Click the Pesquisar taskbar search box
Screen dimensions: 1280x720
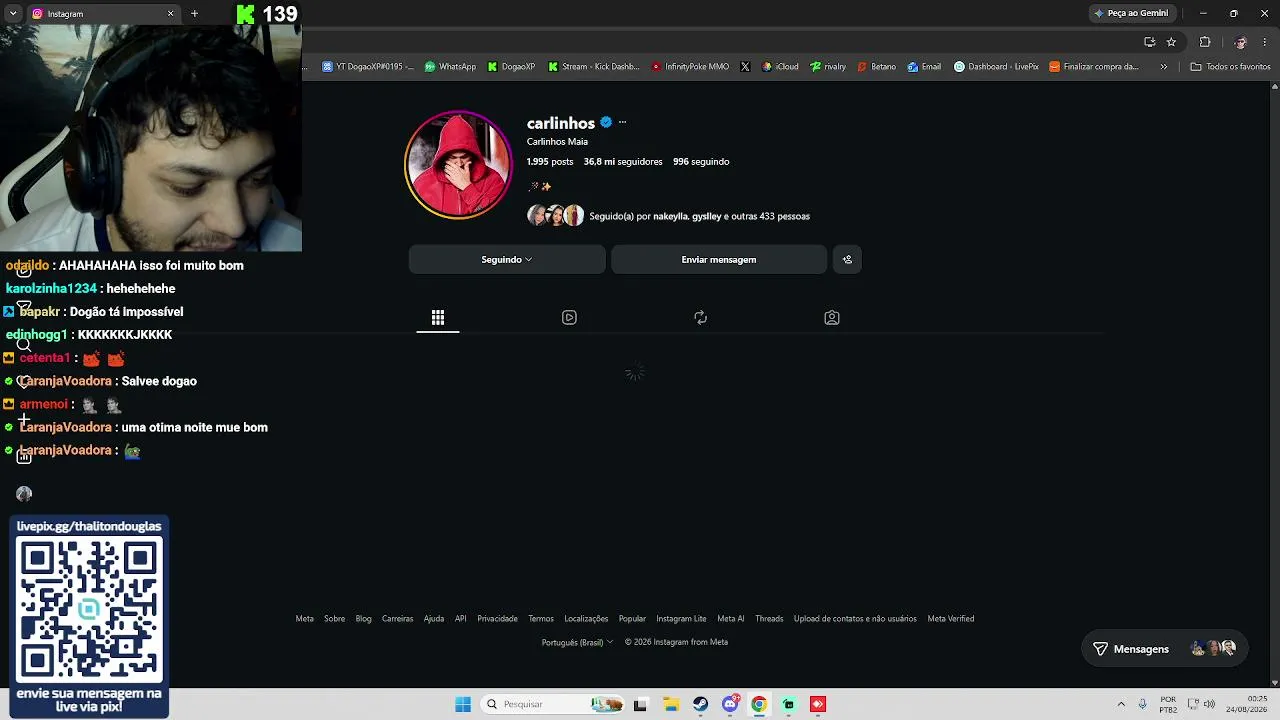pyautogui.click(x=552, y=704)
